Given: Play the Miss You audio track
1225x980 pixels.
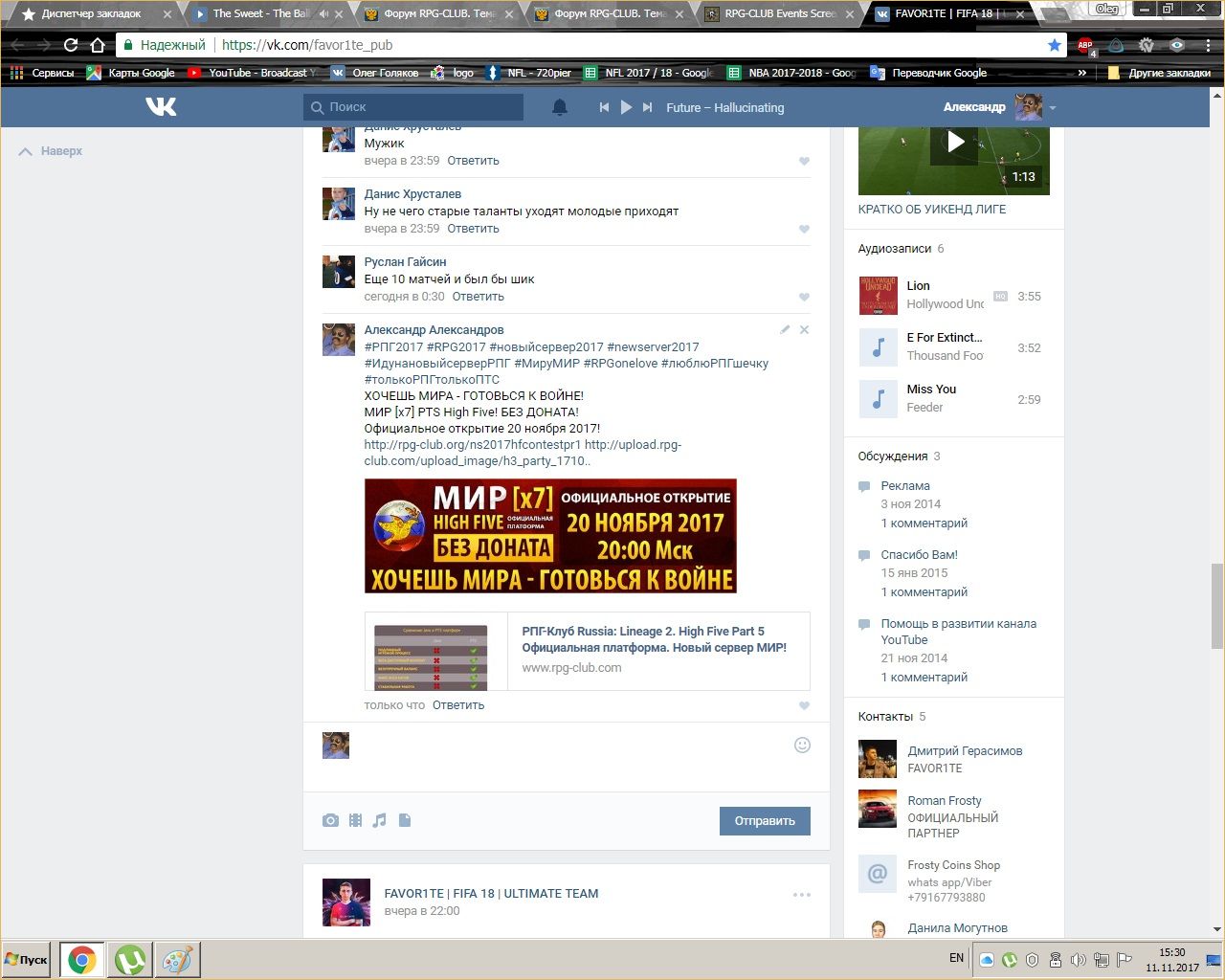Looking at the screenshot, I should pos(878,399).
